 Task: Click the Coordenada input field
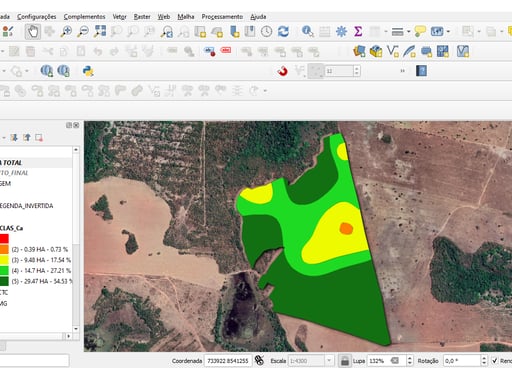(227, 361)
